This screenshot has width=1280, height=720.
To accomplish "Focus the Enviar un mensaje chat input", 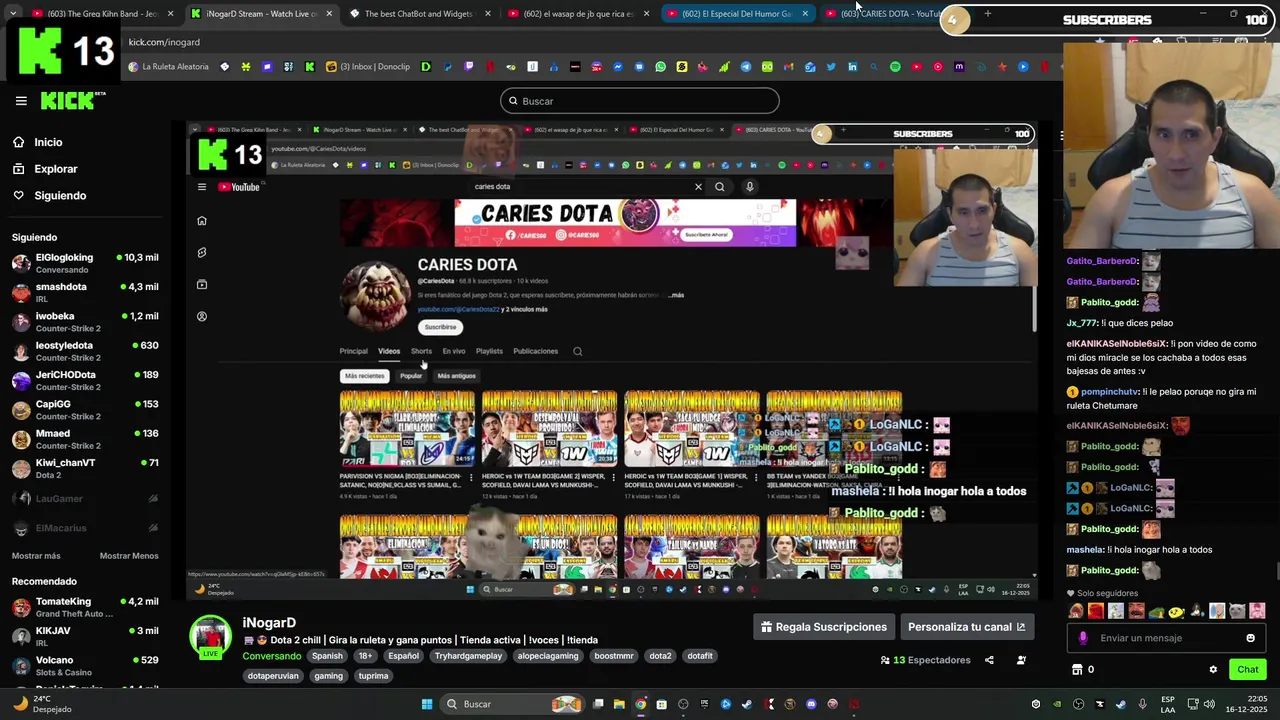I will tap(1166, 638).
